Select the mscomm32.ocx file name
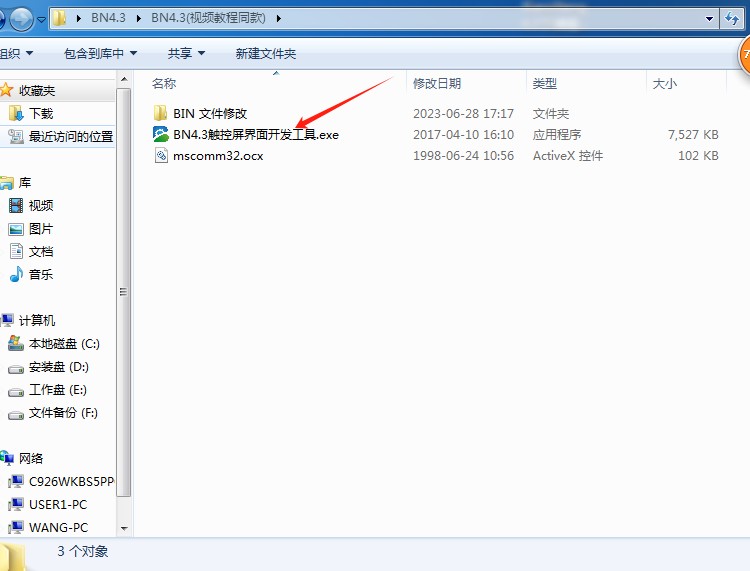Viewport: 750px width, 571px height. click(218, 156)
